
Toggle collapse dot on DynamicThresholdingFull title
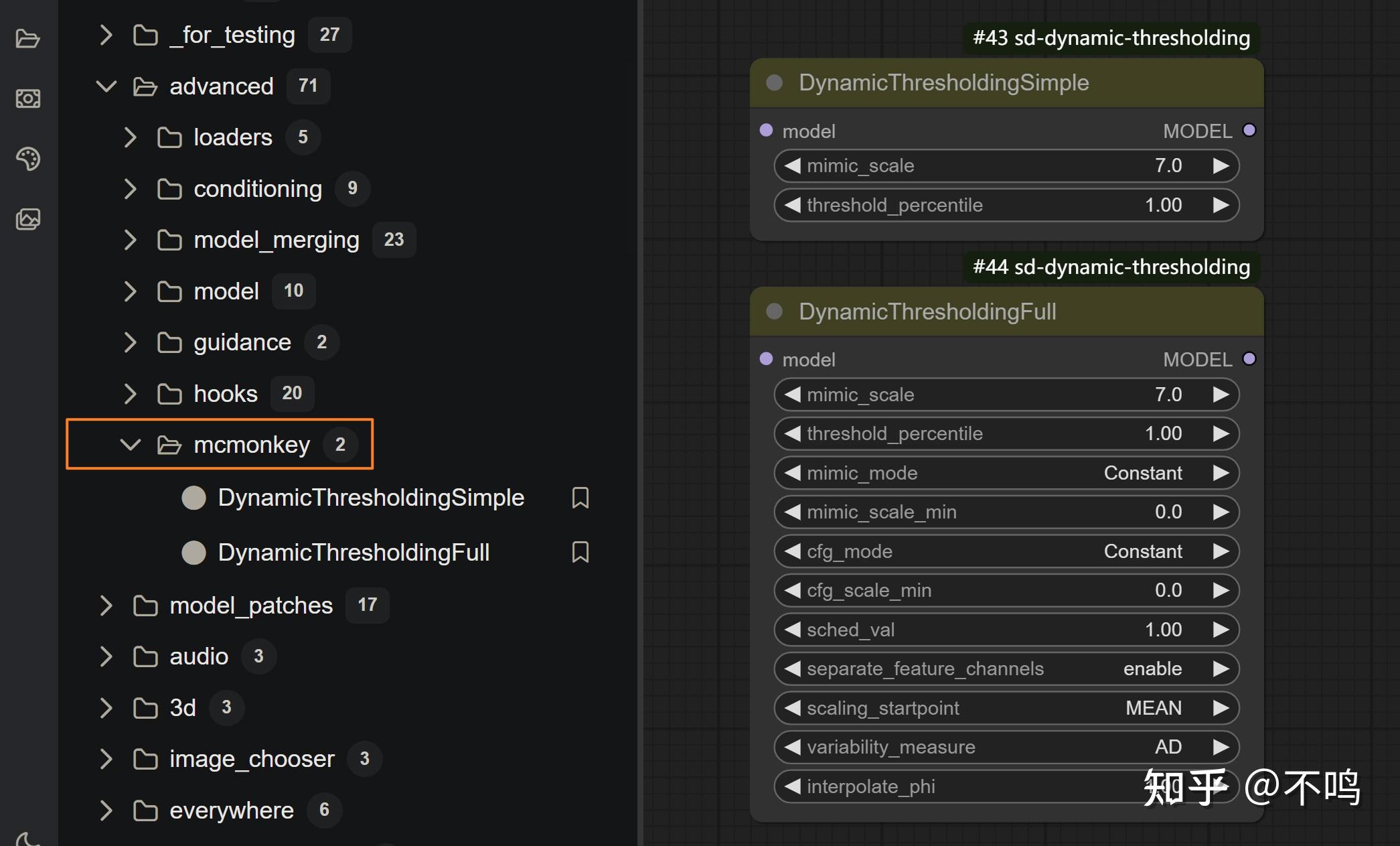click(775, 311)
